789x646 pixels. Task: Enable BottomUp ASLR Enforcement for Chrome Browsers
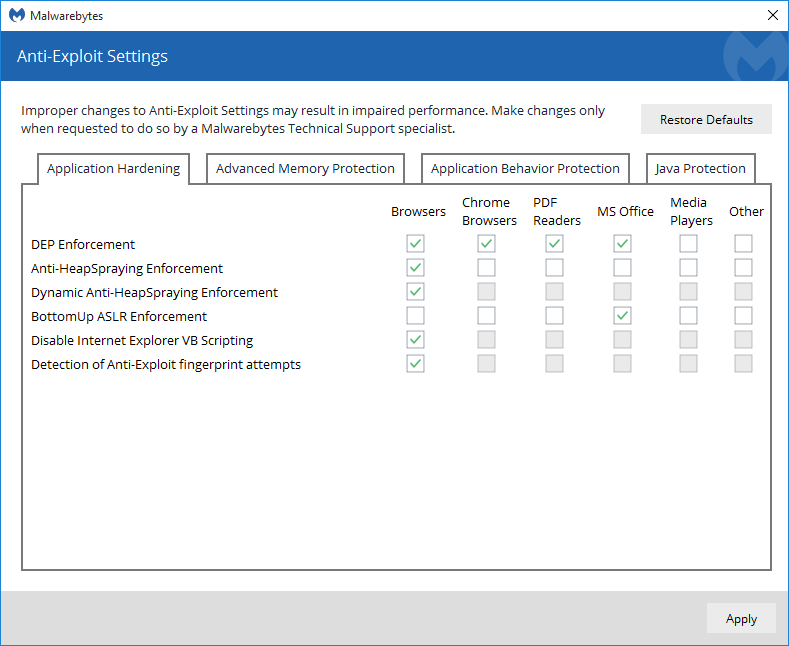tap(486, 316)
